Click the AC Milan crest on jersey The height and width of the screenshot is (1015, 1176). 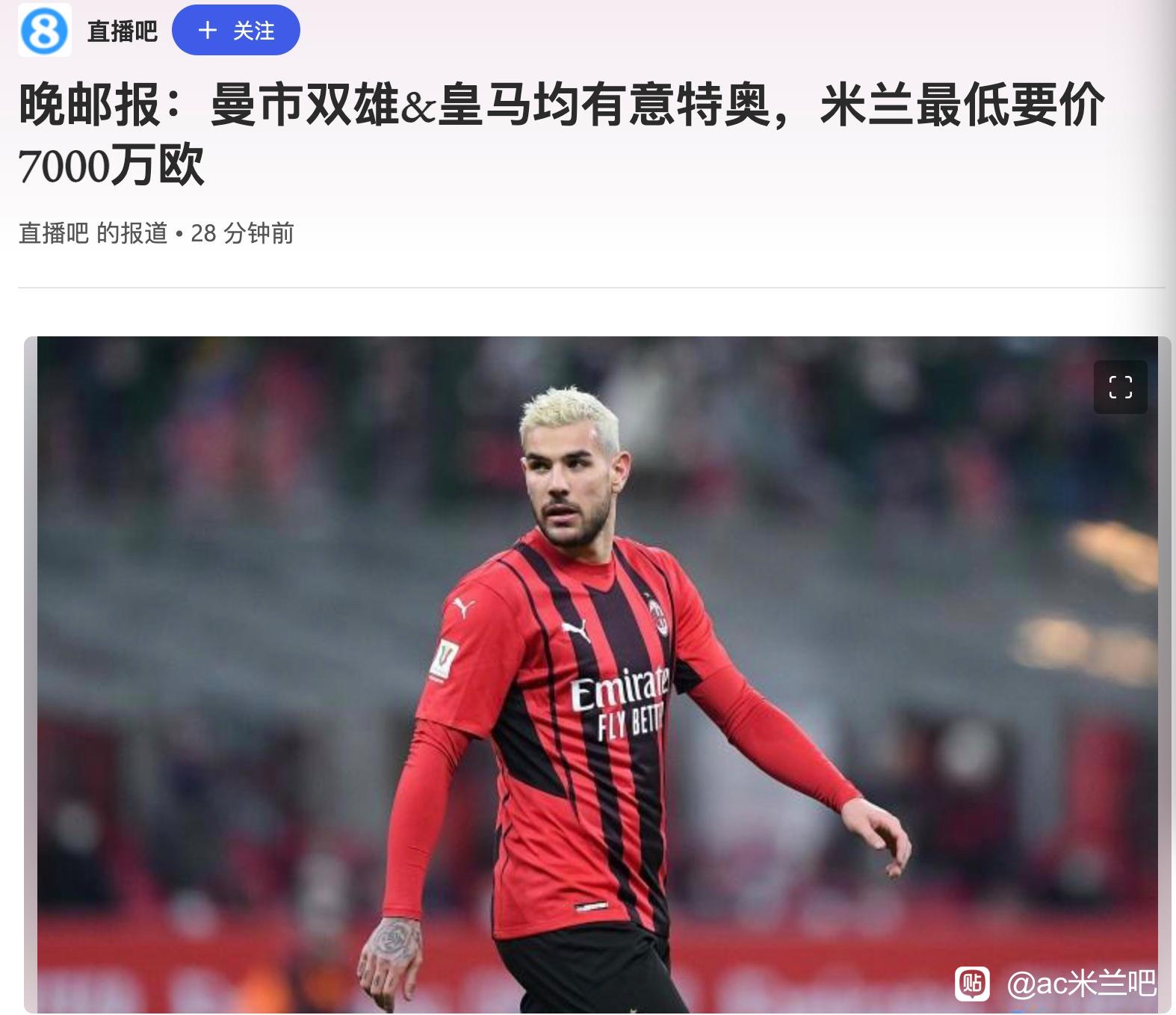tap(657, 614)
